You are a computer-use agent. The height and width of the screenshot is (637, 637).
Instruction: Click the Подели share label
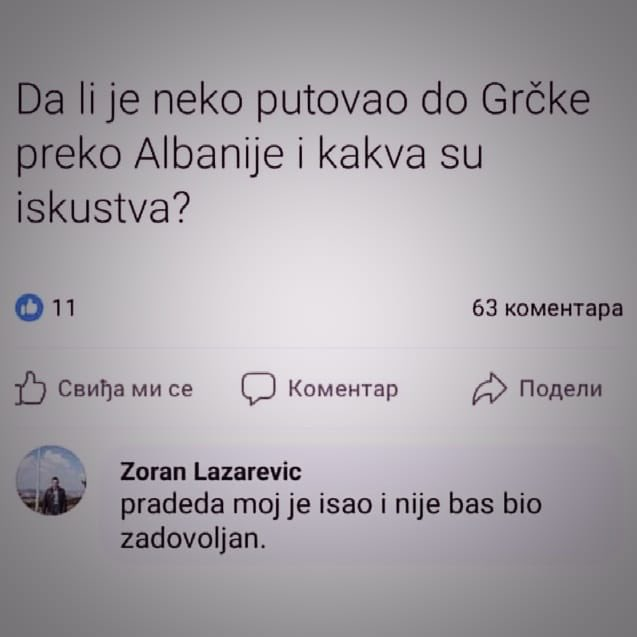(561, 389)
